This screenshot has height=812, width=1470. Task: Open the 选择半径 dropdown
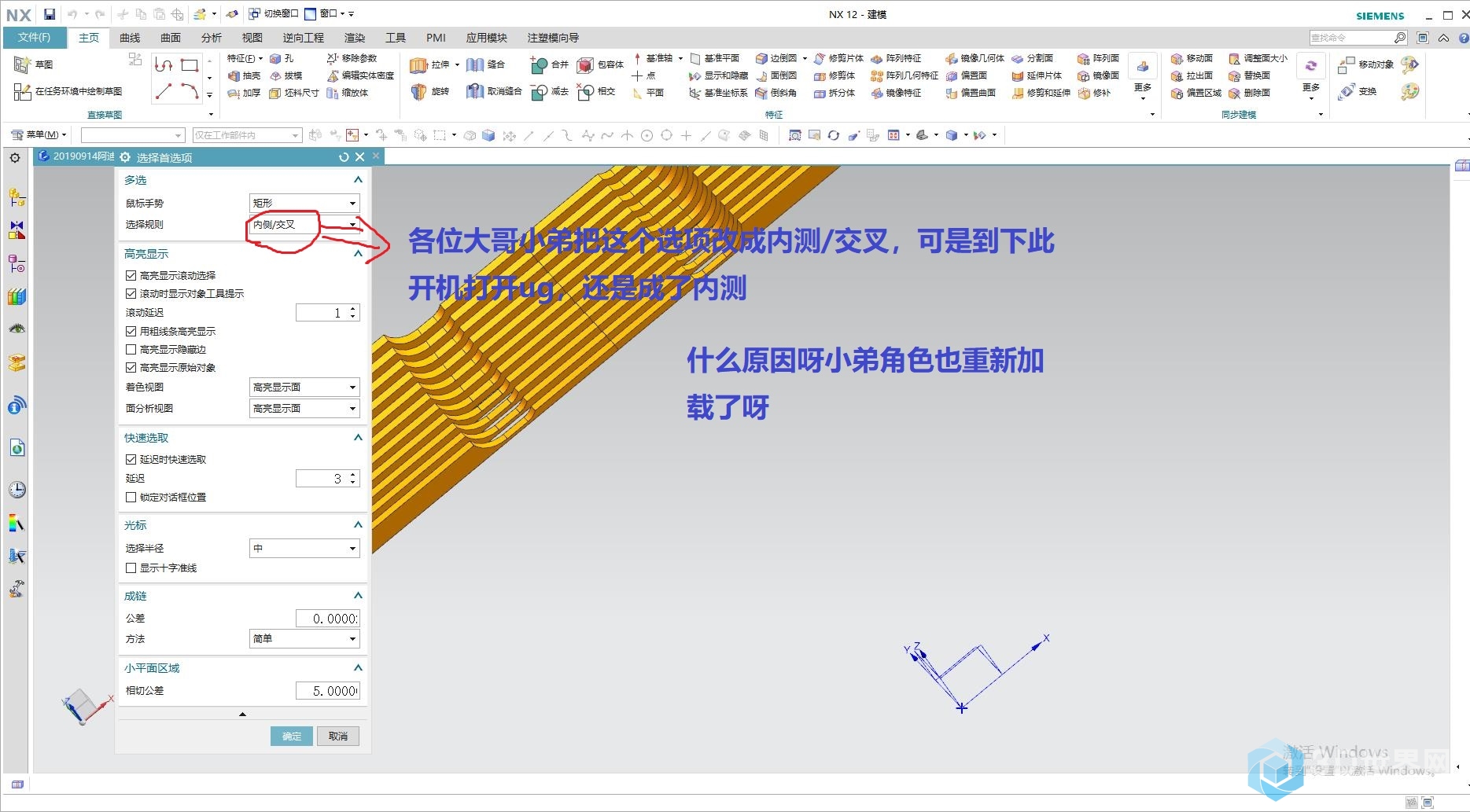[304, 549]
